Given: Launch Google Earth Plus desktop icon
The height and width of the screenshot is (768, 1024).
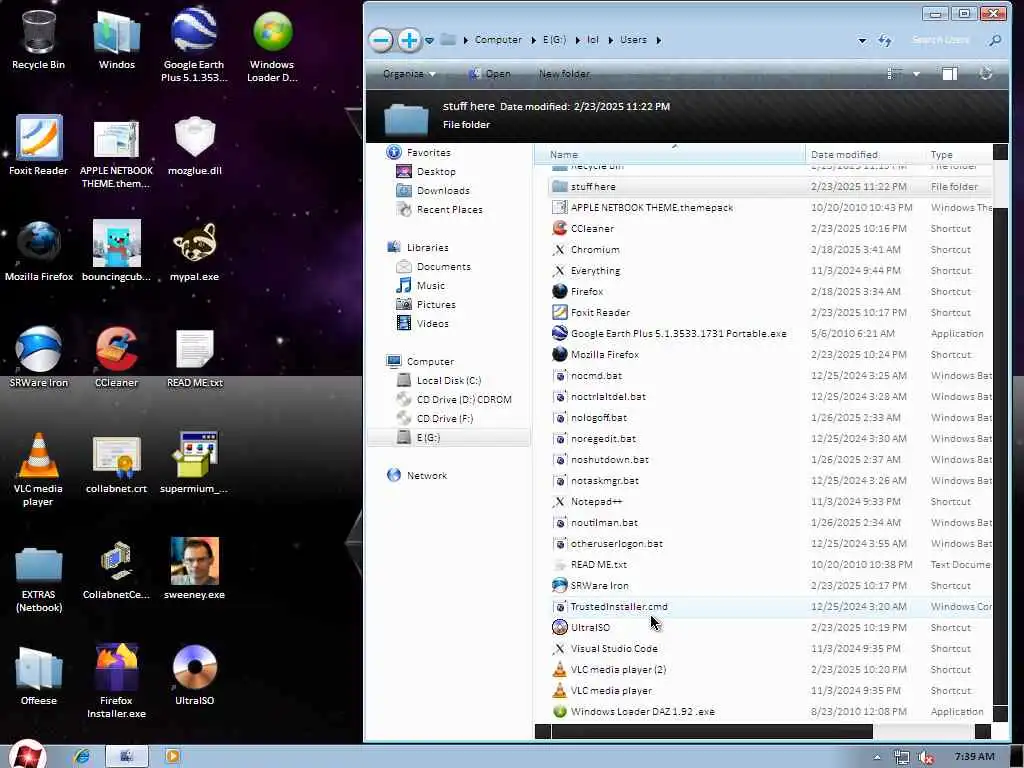Looking at the screenshot, I should (x=194, y=44).
